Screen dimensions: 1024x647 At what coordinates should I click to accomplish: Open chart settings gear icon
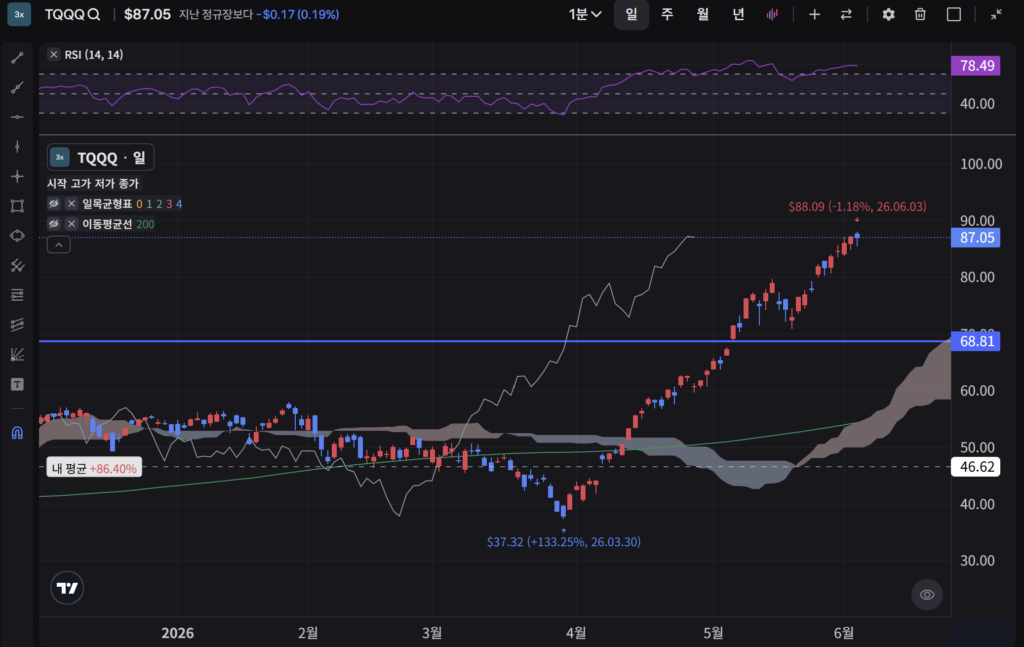pos(888,14)
